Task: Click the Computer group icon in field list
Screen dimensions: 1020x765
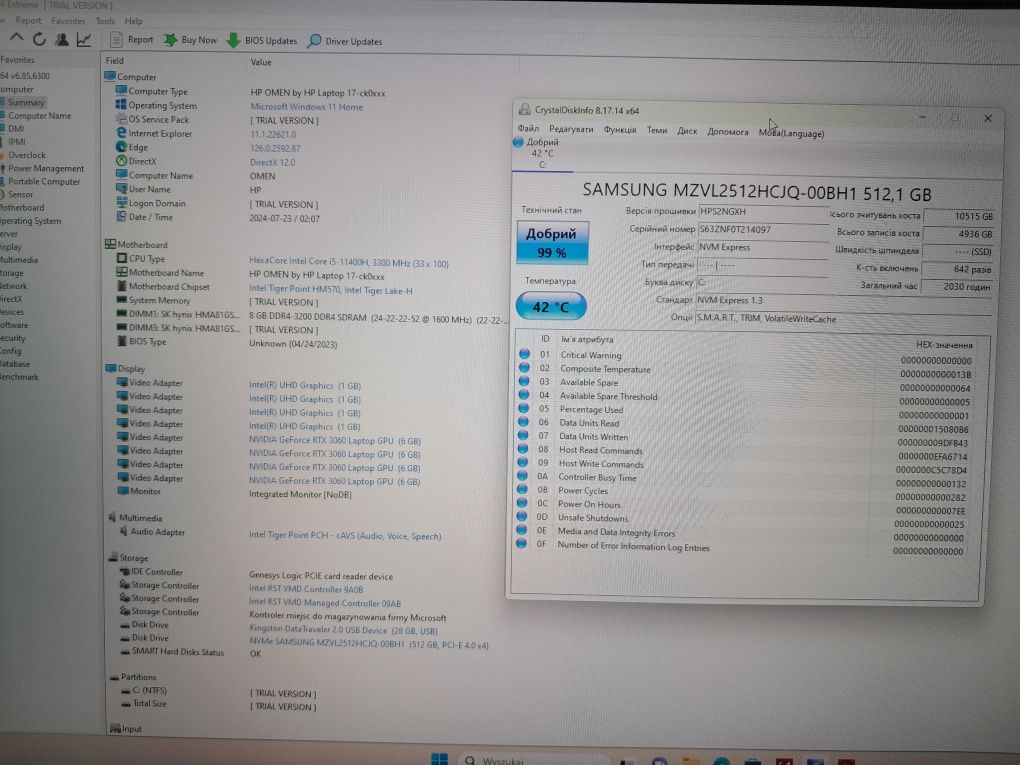Action: 110,76
